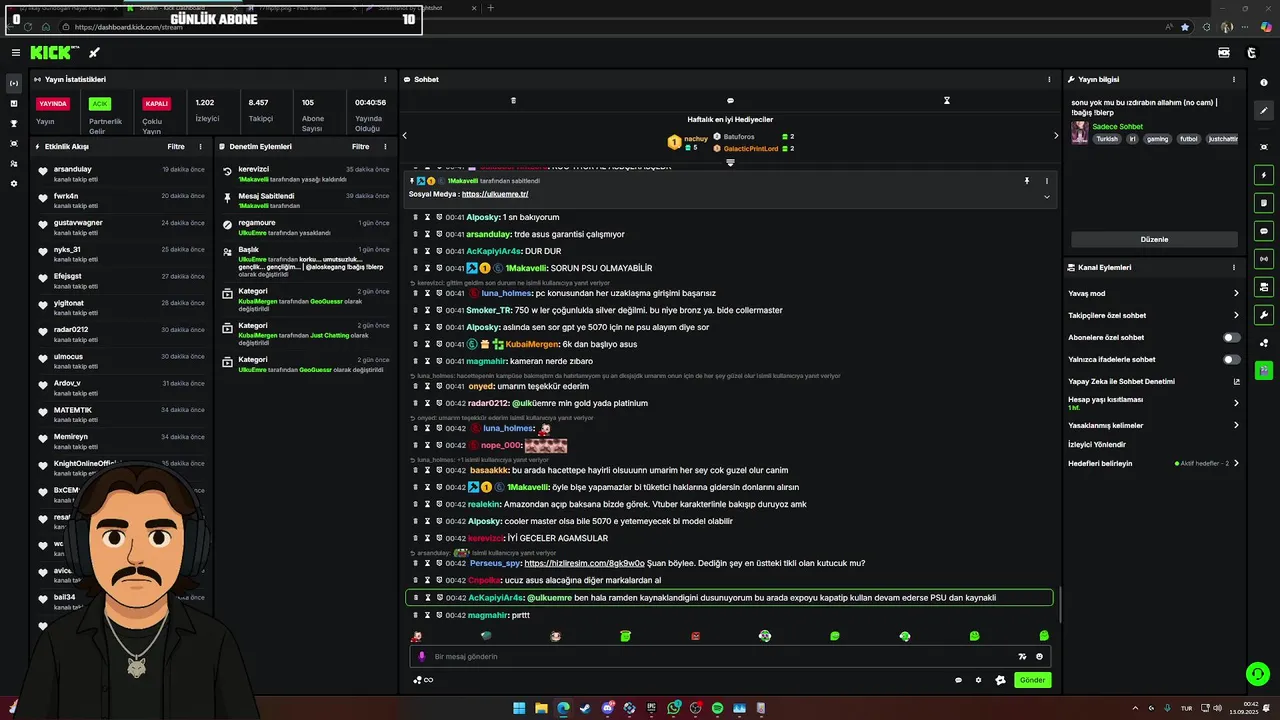Click the microphone icon in message box

(x=421, y=657)
